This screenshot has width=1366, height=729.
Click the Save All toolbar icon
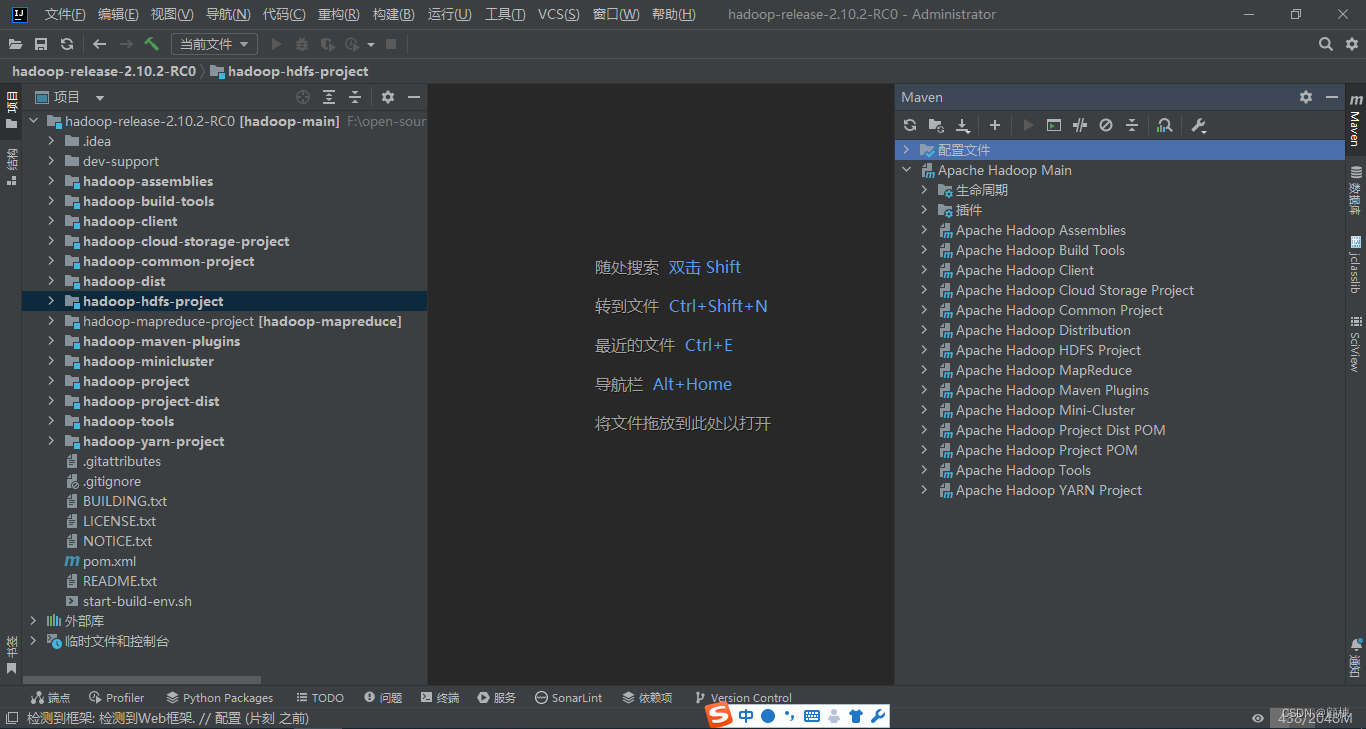tap(41, 44)
